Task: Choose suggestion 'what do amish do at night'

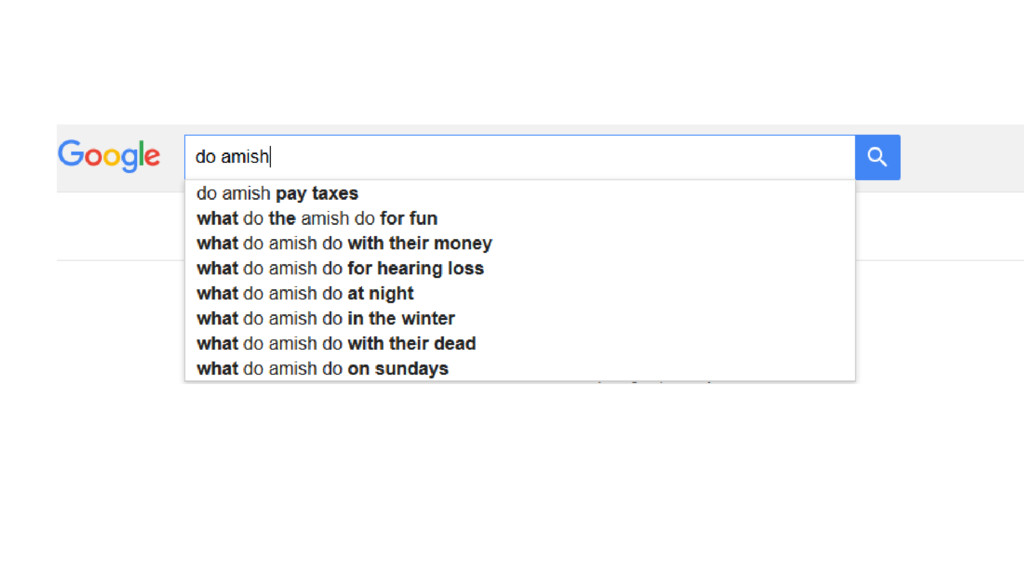Action: coord(520,293)
